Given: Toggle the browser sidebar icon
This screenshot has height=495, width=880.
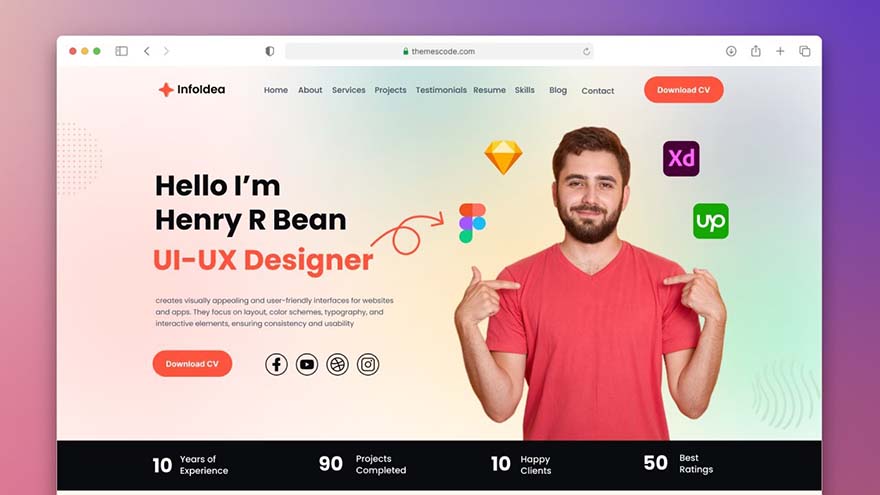Looking at the screenshot, I should 121,51.
